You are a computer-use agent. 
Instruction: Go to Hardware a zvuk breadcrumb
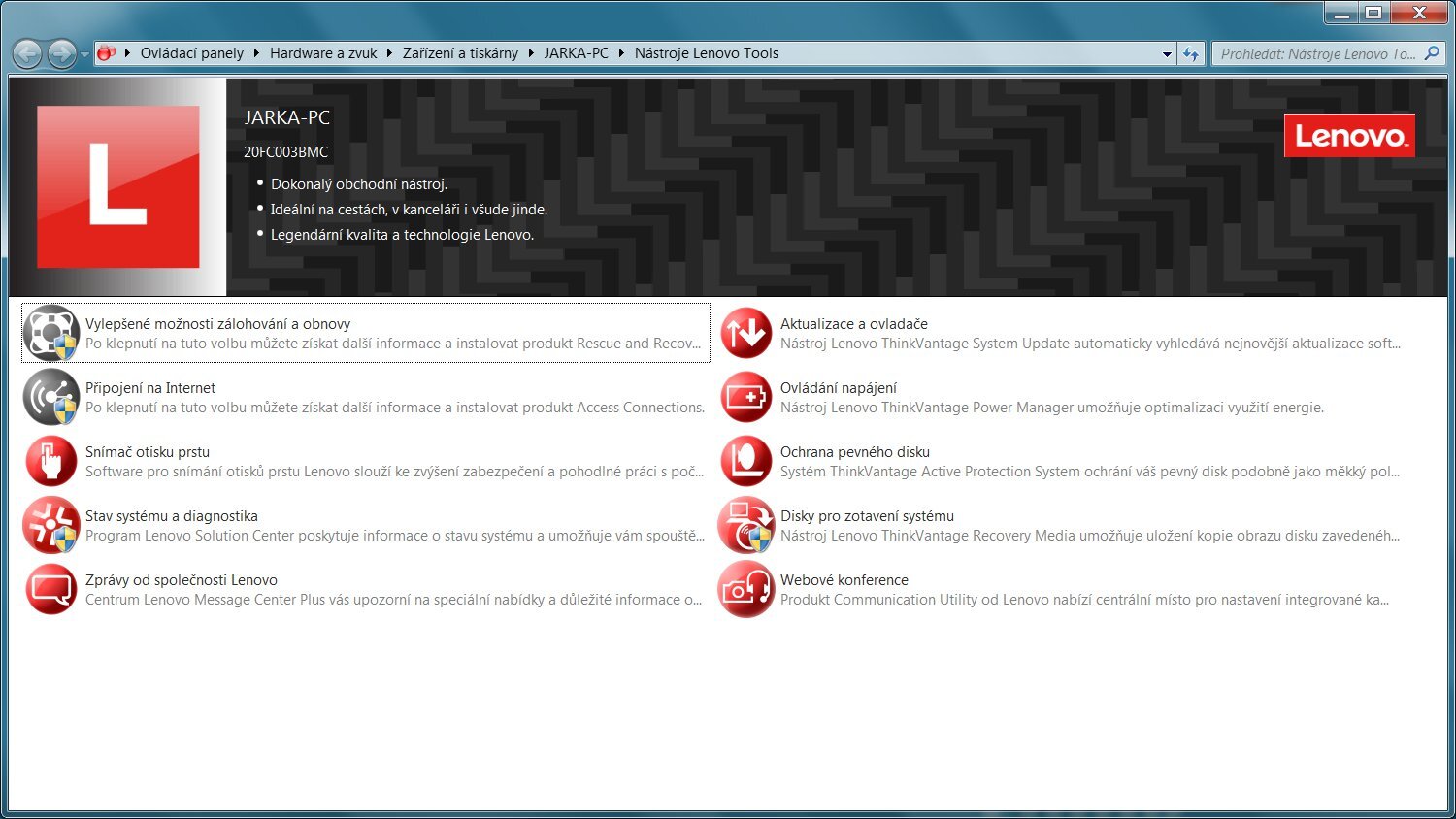pos(322,53)
